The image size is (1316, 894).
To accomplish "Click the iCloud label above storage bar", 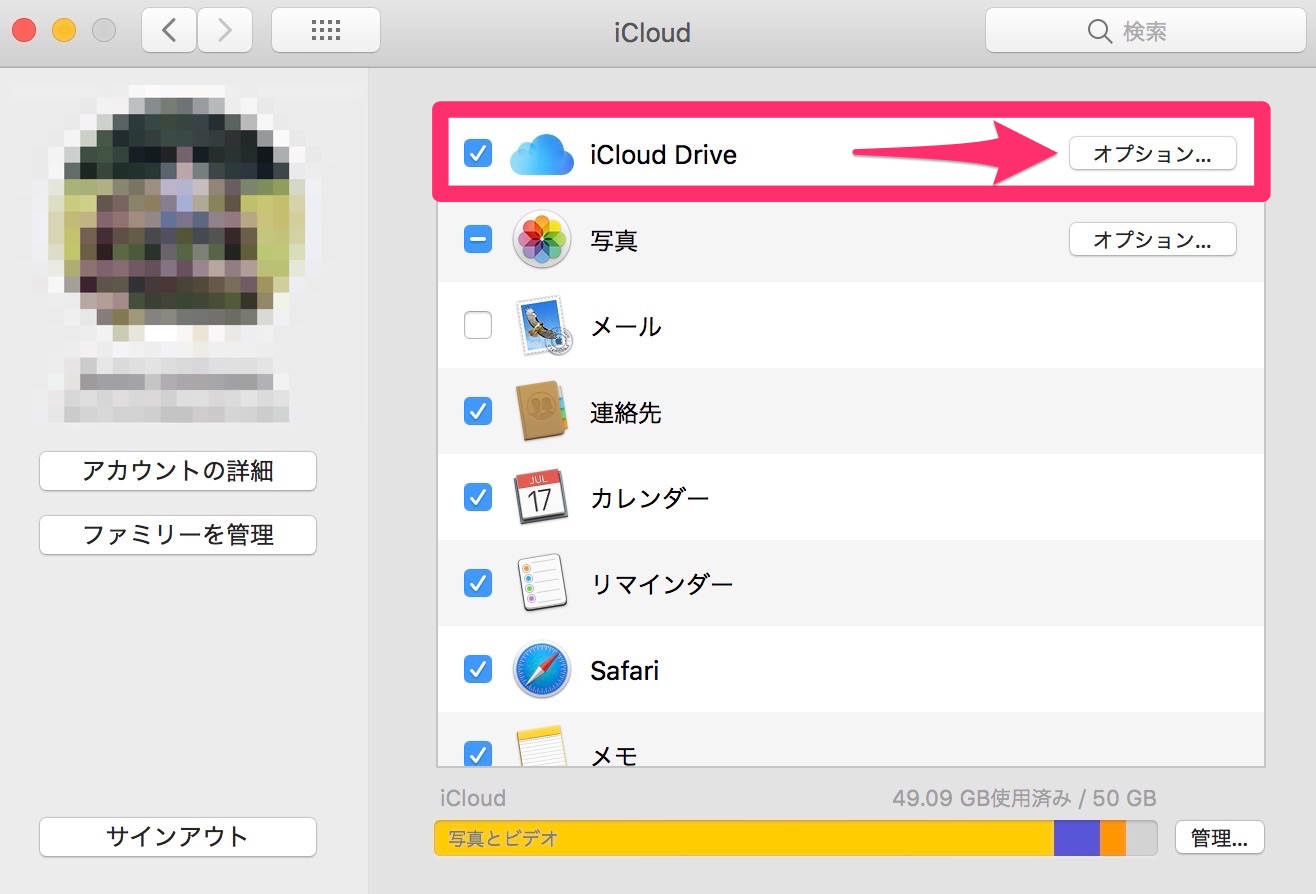I will coord(473,798).
